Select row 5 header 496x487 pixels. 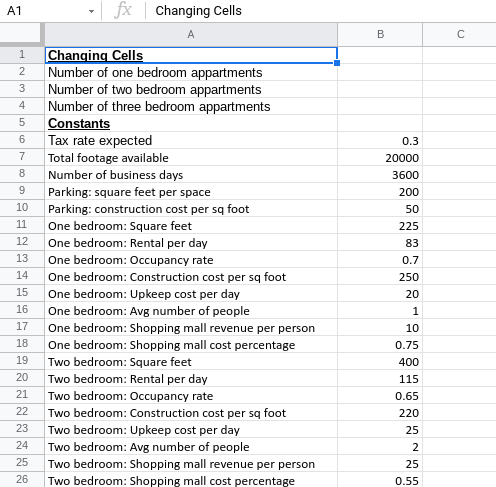[x=22, y=123]
